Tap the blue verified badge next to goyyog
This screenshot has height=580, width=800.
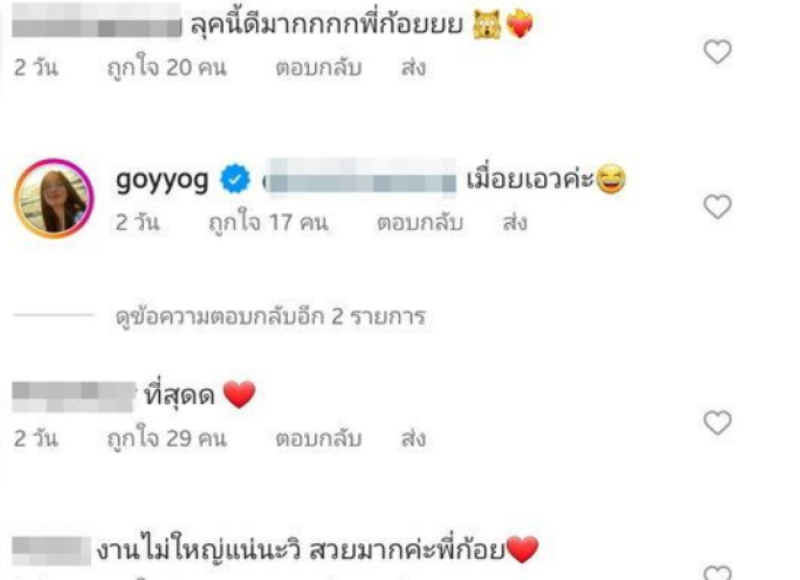[x=235, y=179]
